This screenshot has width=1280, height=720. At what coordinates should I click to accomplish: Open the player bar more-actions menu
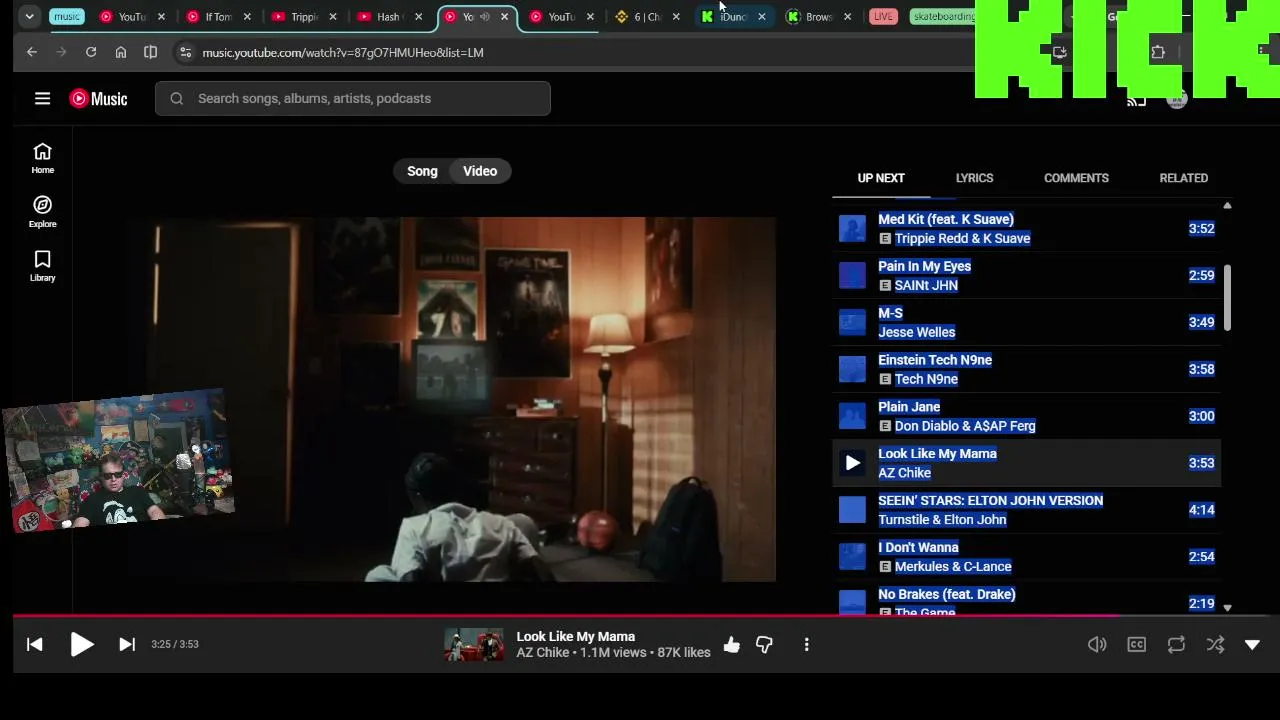806,645
